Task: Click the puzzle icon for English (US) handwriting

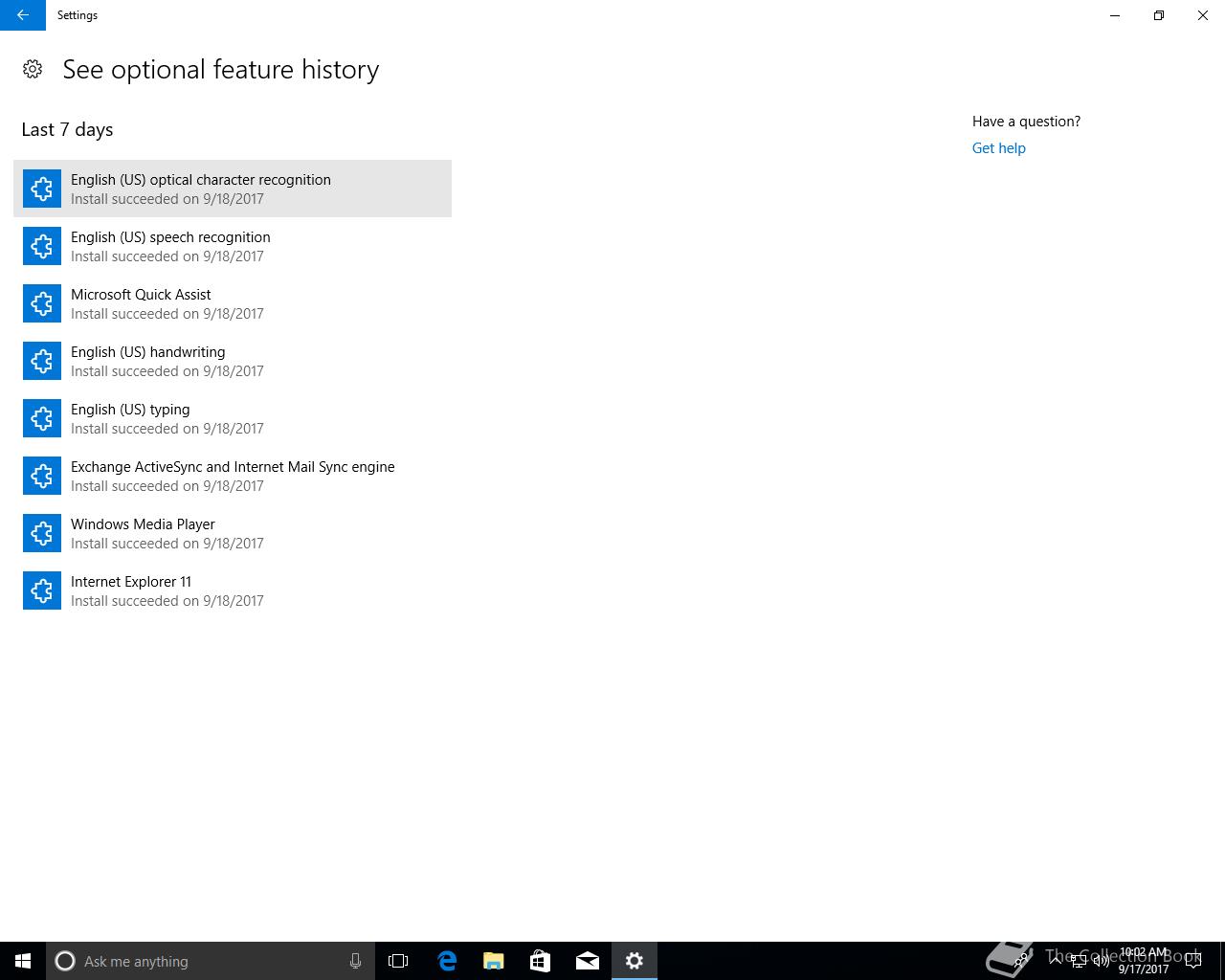Action: pos(42,361)
